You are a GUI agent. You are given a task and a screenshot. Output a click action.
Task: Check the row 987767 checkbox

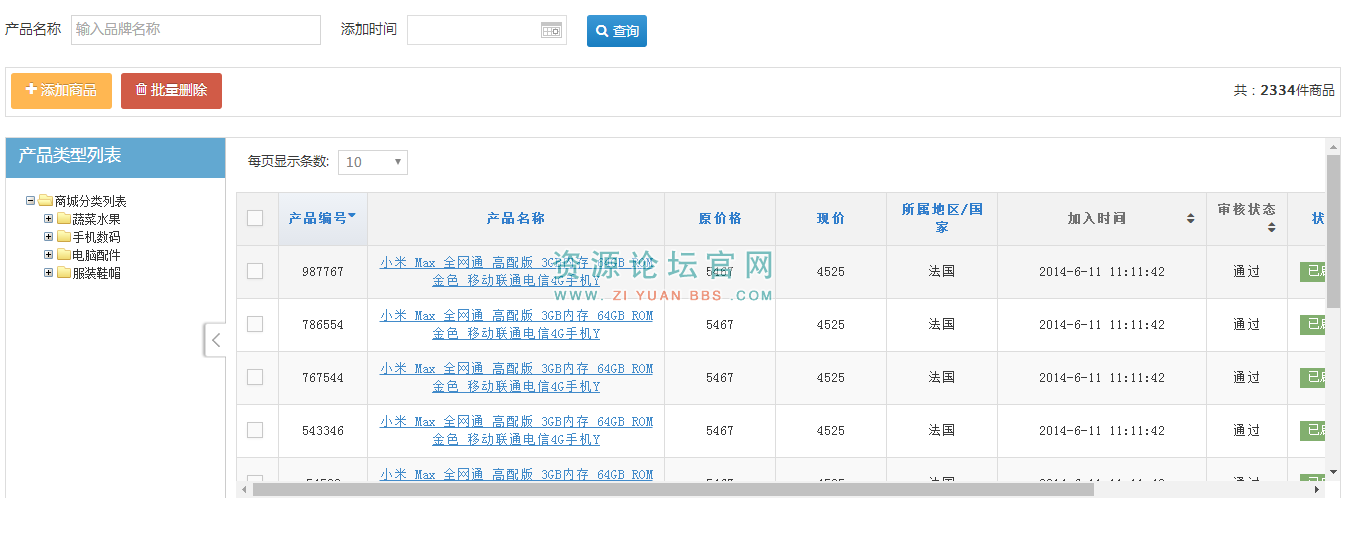[x=255, y=271]
